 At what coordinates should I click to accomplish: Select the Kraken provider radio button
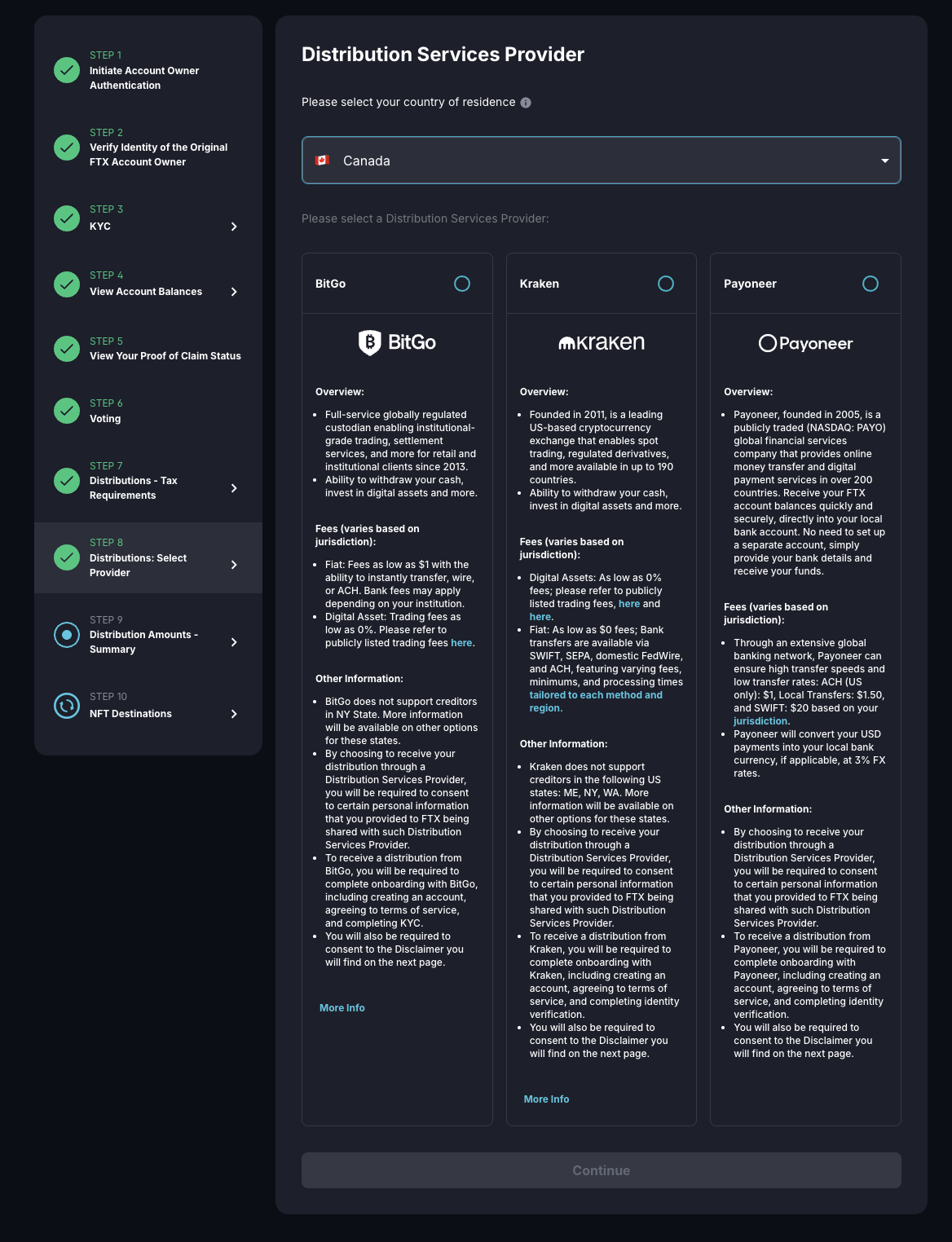click(x=666, y=284)
